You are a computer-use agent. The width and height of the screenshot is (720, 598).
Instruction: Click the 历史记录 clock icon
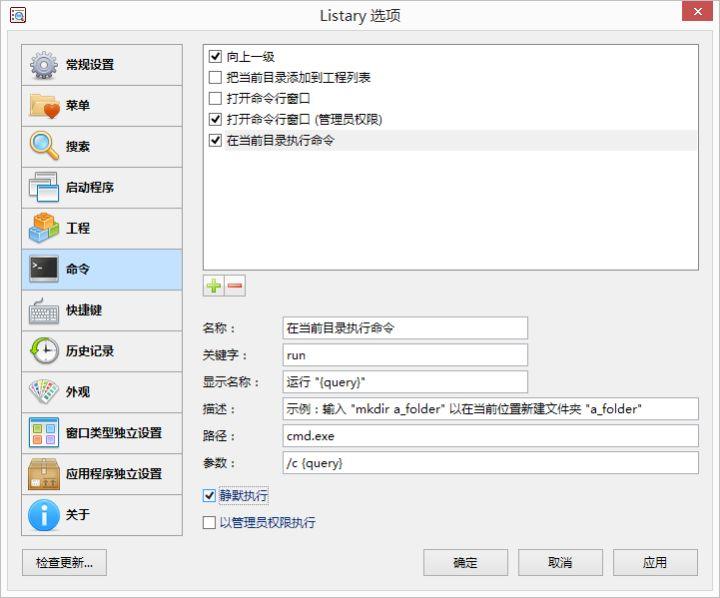point(44,350)
